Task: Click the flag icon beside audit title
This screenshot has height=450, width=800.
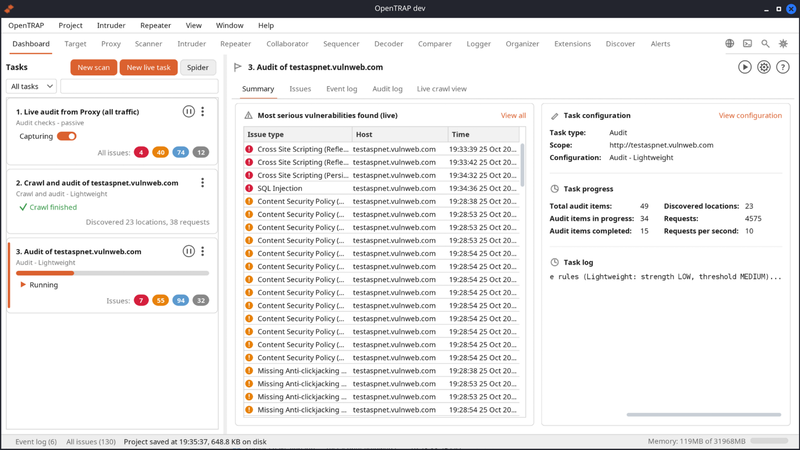Action: click(237, 67)
